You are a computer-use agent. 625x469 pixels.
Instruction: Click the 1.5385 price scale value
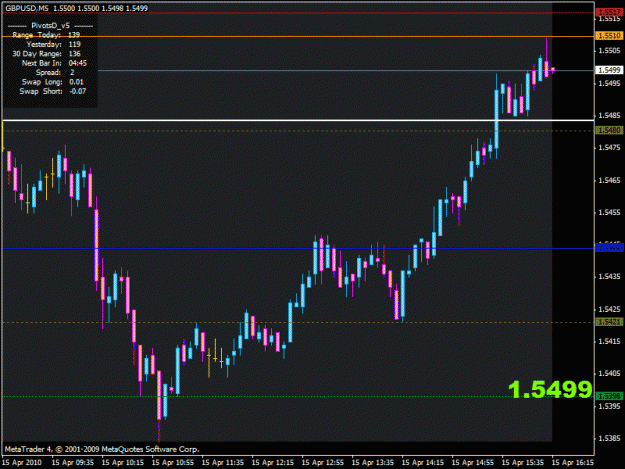click(610, 438)
